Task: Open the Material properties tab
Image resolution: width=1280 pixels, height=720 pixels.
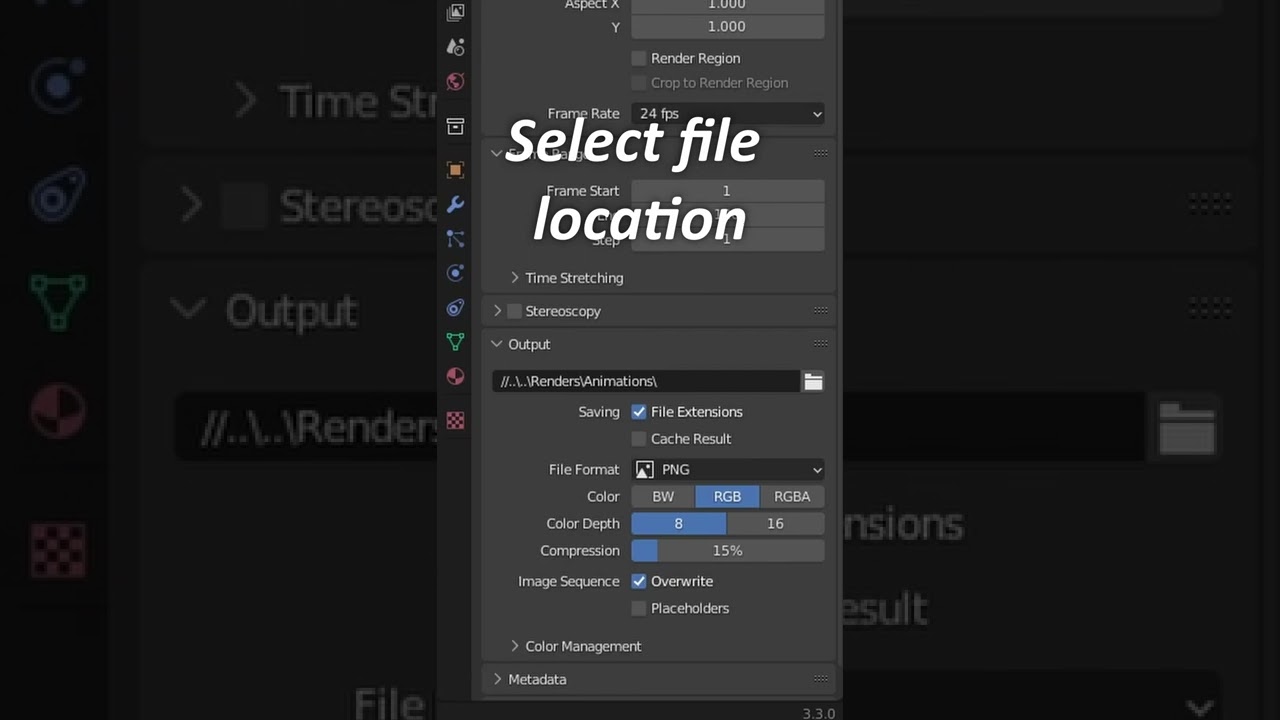Action: pos(455,376)
